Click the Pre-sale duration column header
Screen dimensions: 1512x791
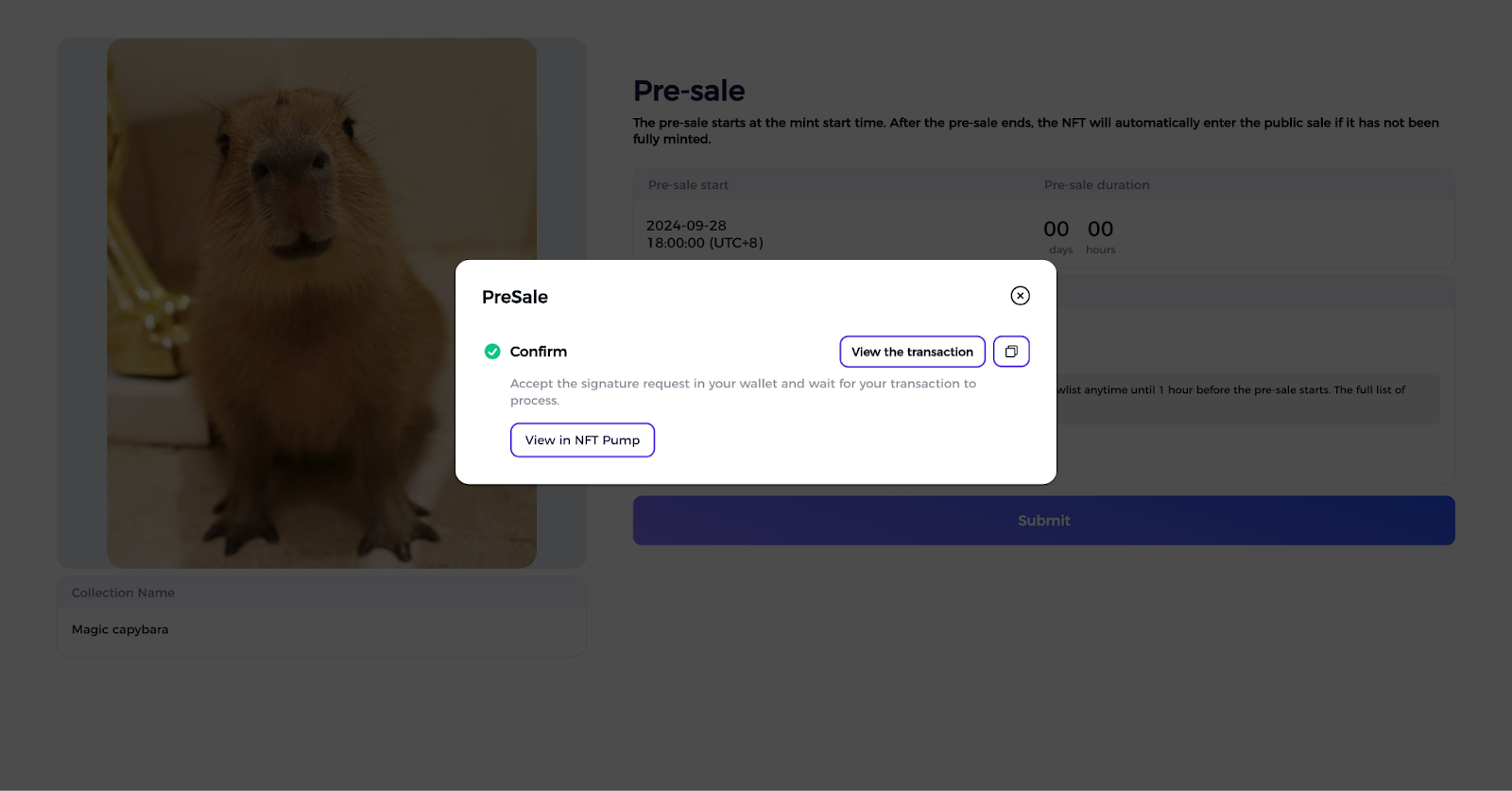1096,185
